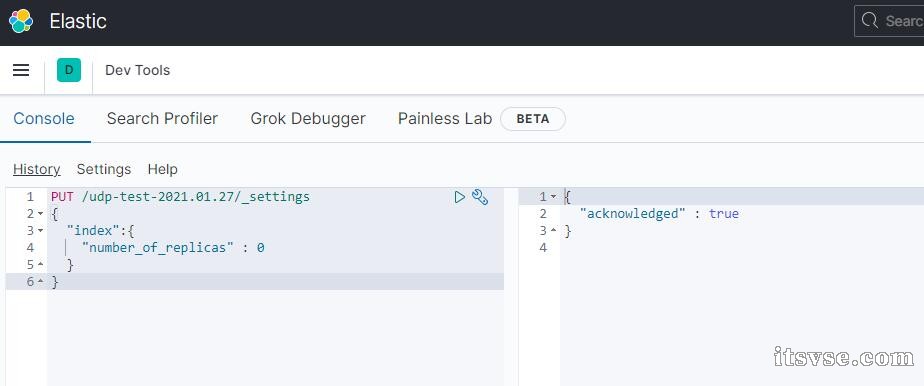
Task: Click the "index" key text
Action: 94,231
